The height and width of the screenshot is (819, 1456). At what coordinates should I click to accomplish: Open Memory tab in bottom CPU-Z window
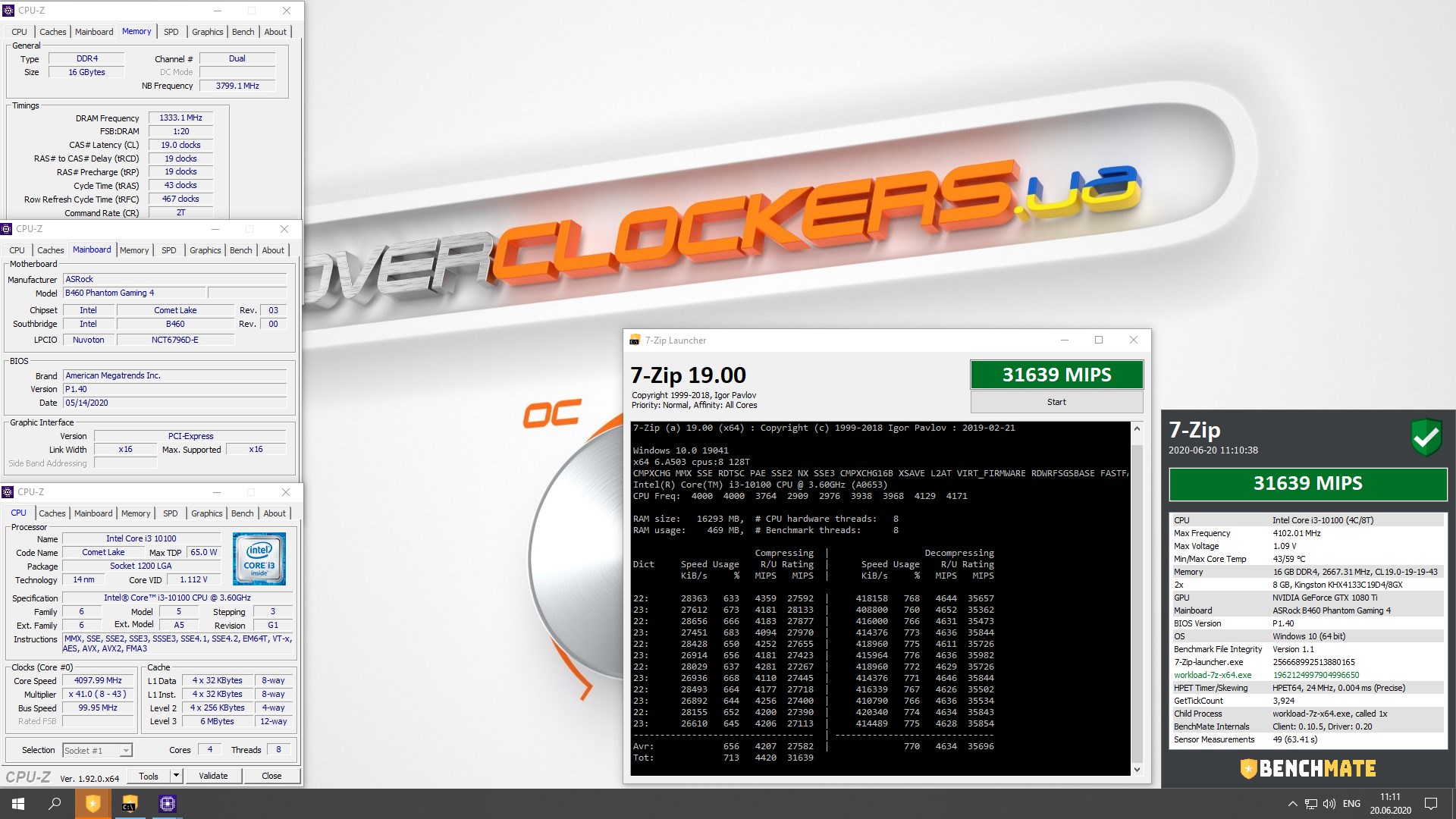(136, 513)
